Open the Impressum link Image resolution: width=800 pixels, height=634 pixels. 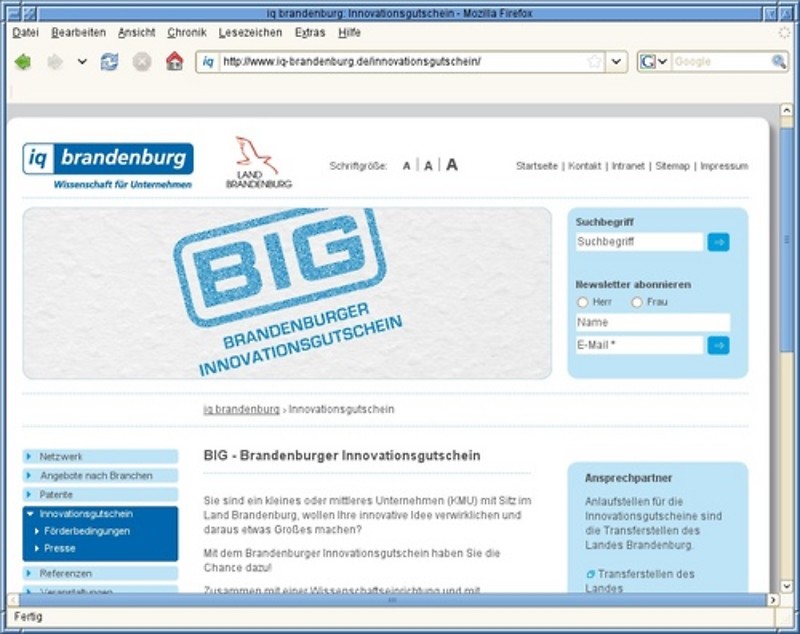pyautogui.click(x=724, y=166)
